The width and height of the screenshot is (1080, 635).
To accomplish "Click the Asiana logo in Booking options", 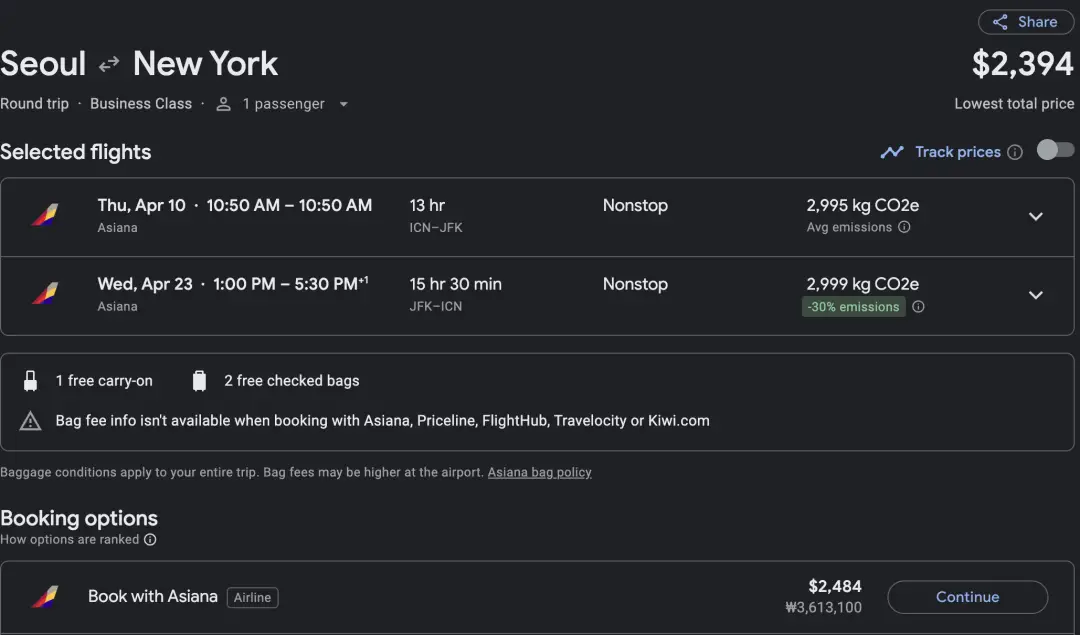I will pyautogui.click(x=44, y=597).
